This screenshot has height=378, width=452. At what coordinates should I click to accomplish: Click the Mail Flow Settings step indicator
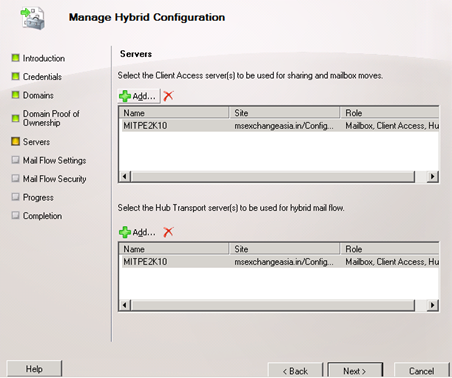tap(15, 160)
